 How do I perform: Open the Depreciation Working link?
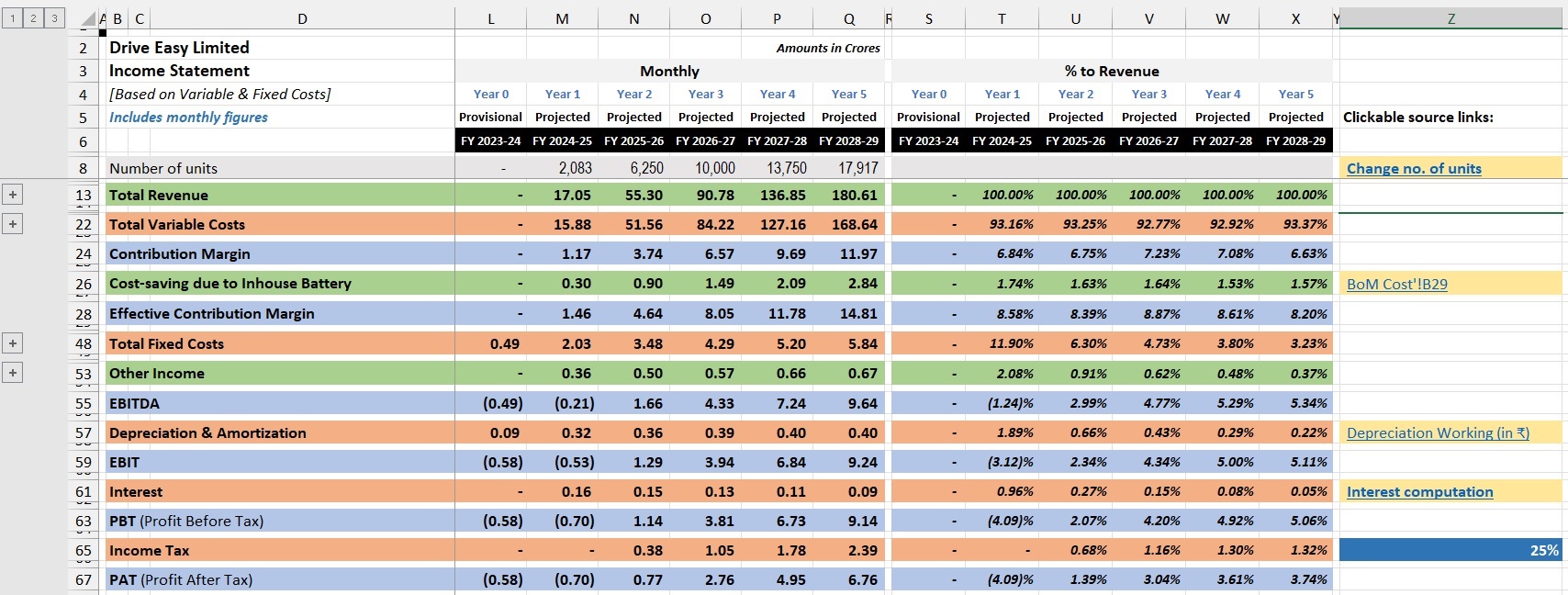1437,433
